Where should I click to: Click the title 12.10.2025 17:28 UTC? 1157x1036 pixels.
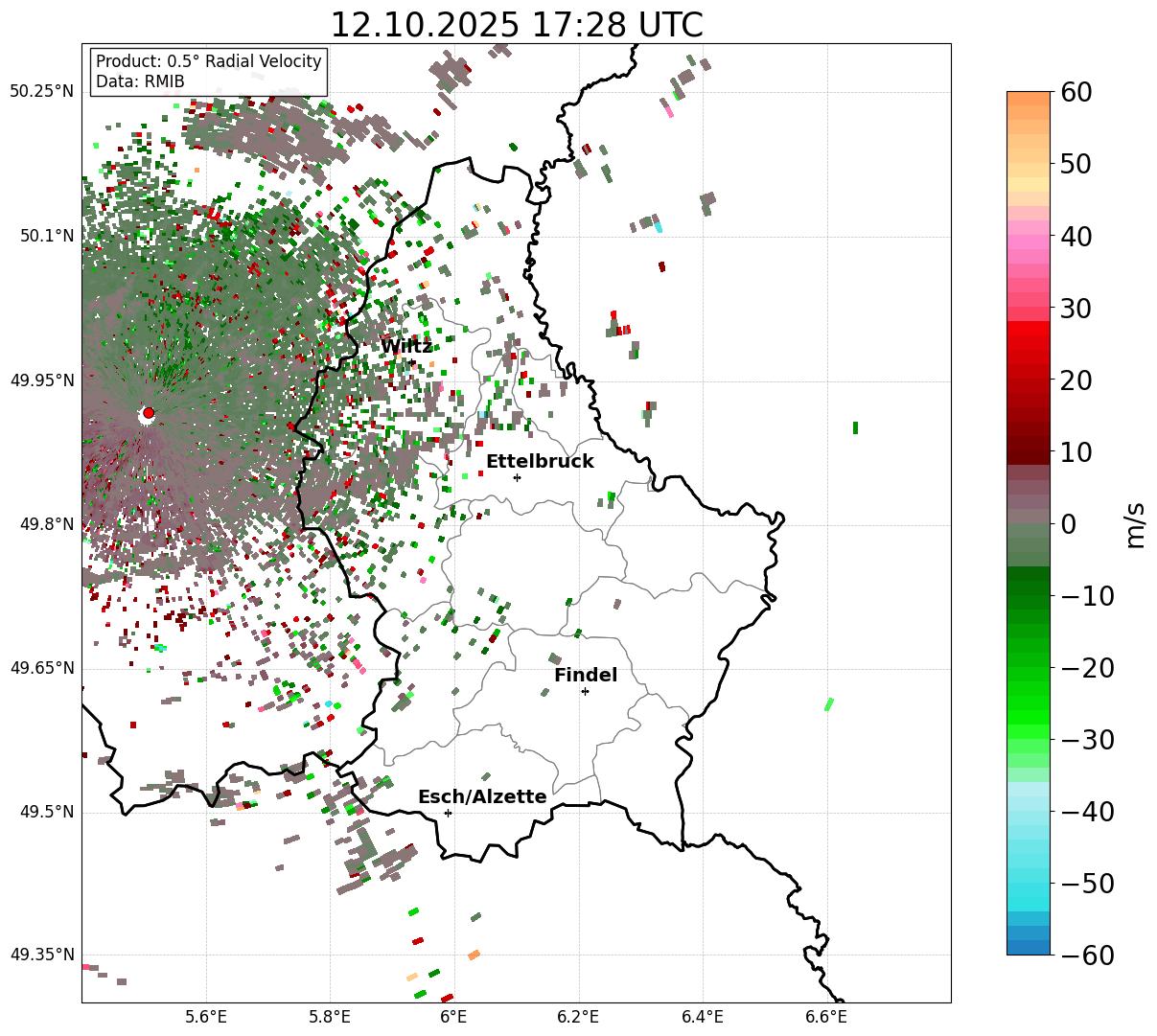point(516,24)
